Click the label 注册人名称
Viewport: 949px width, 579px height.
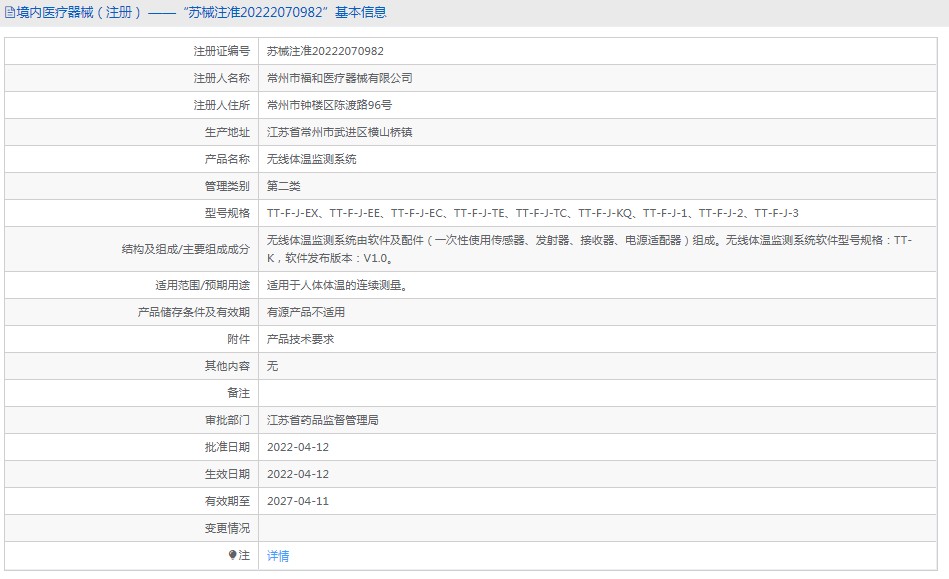[222, 78]
